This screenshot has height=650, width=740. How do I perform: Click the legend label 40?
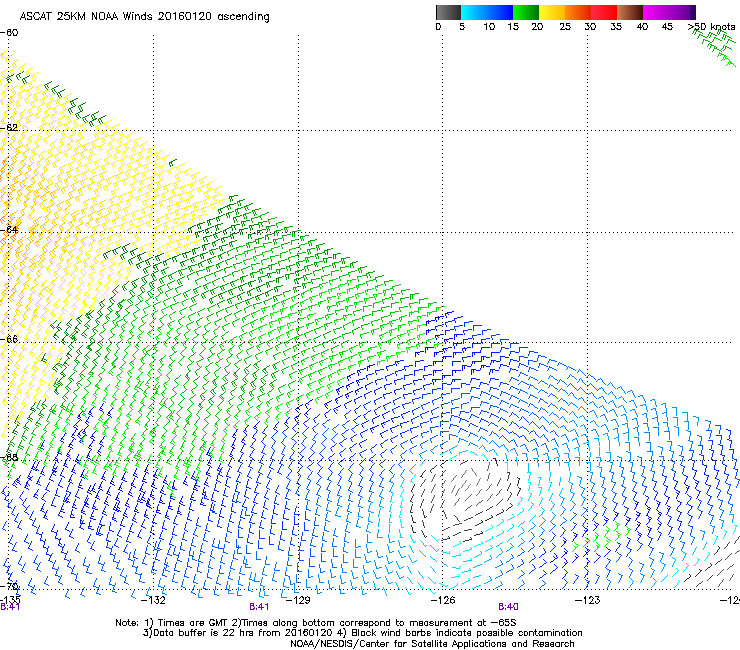tap(642, 27)
